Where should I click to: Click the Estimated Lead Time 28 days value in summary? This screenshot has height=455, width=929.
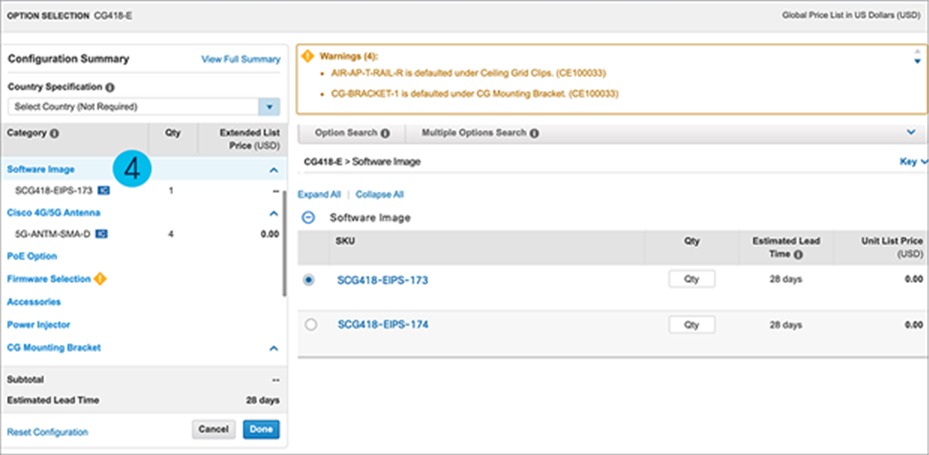(x=262, y=400)
